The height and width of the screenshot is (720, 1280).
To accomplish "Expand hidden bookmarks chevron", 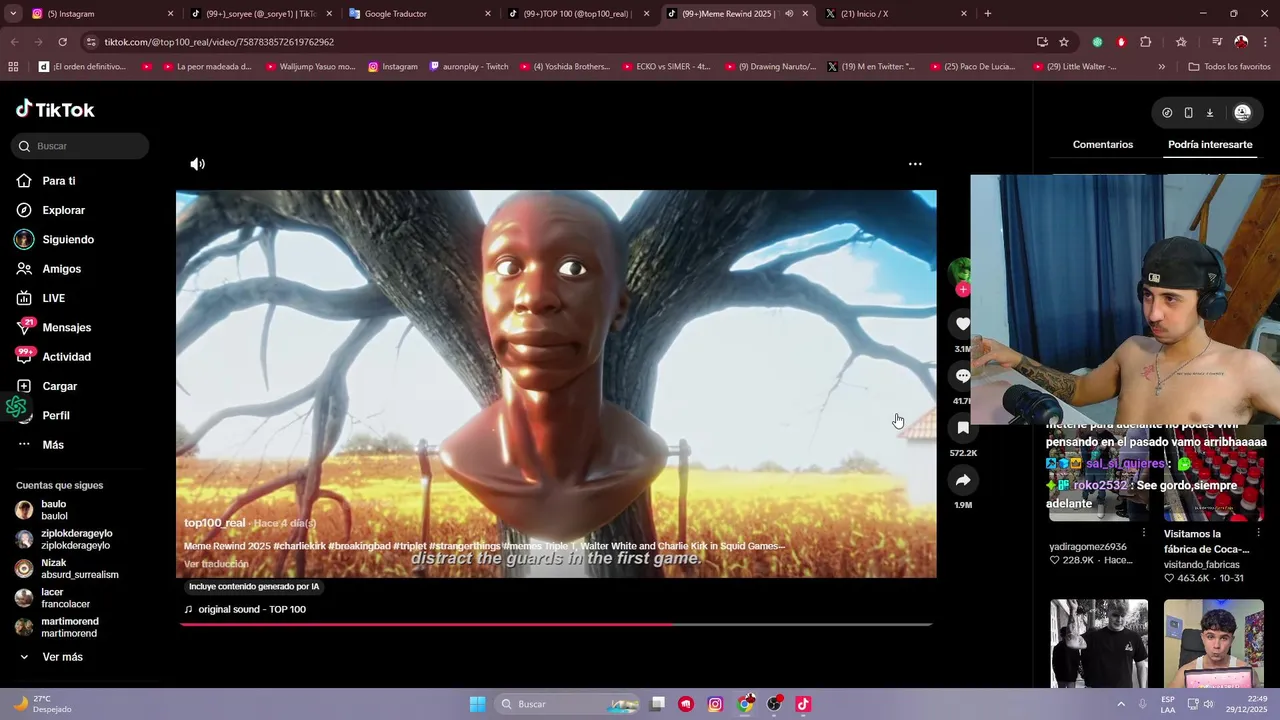I will [x=1161, y=67].
